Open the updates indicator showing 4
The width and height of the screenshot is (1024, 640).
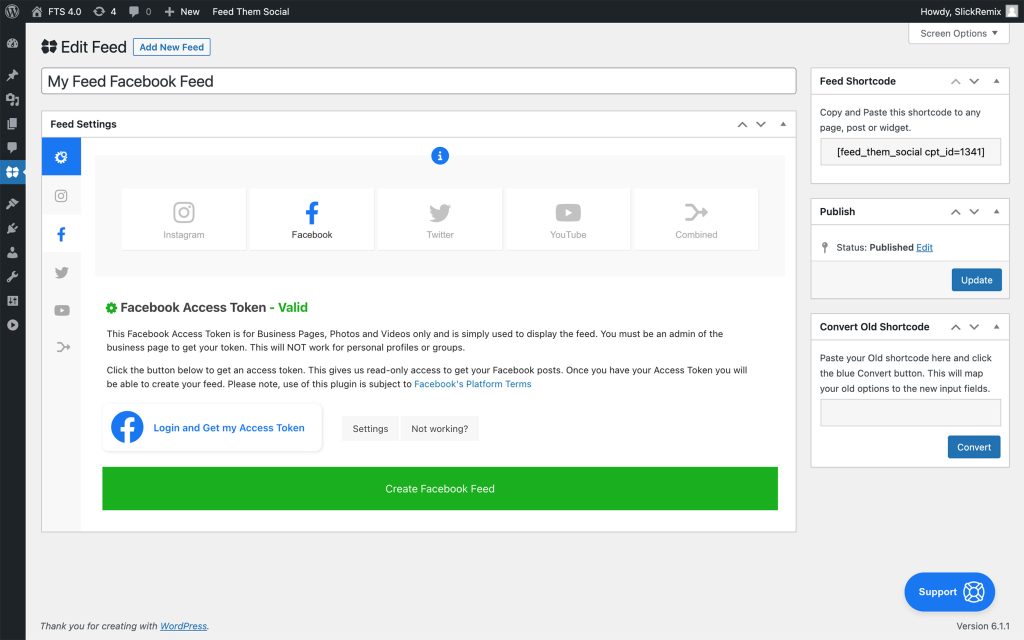point(104,11)
